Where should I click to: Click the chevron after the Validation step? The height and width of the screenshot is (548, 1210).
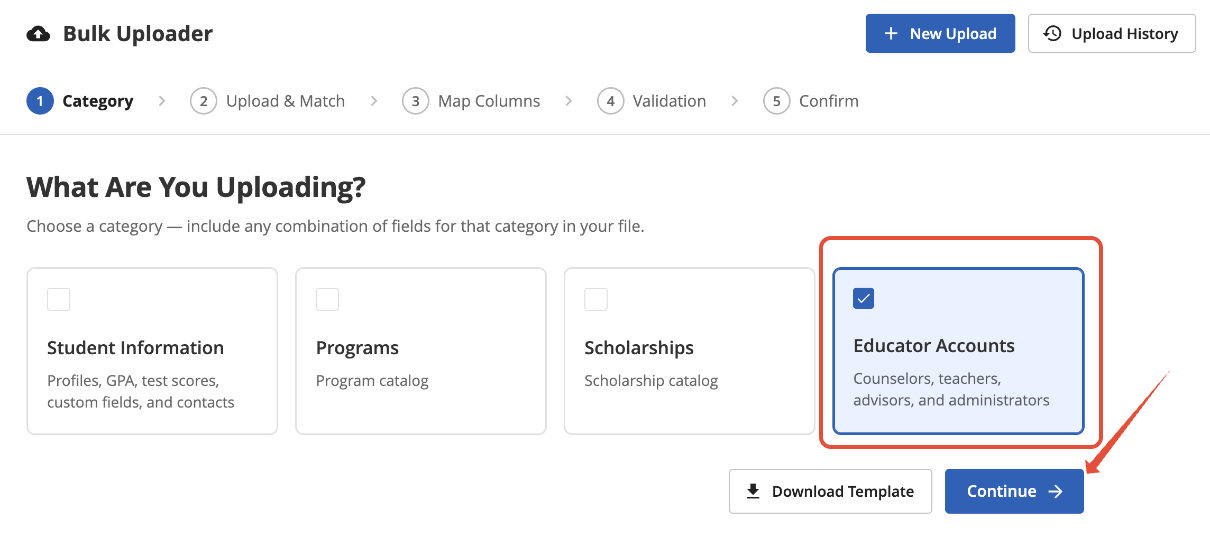734,101
